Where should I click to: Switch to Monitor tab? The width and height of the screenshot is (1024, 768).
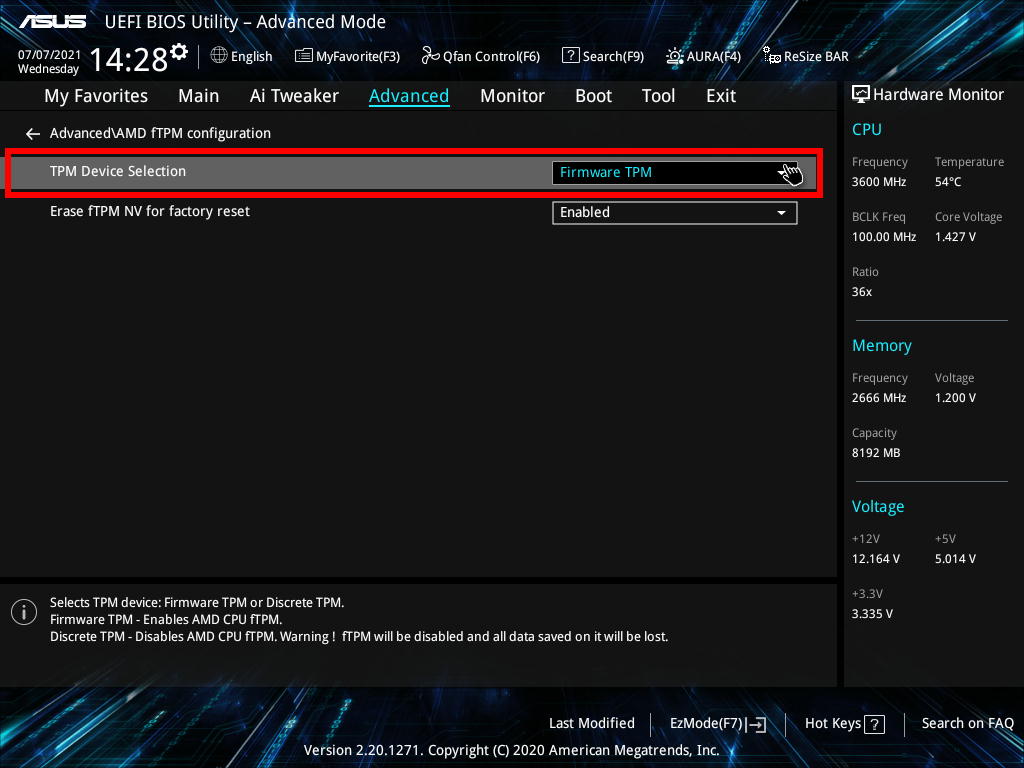point(512,96)
